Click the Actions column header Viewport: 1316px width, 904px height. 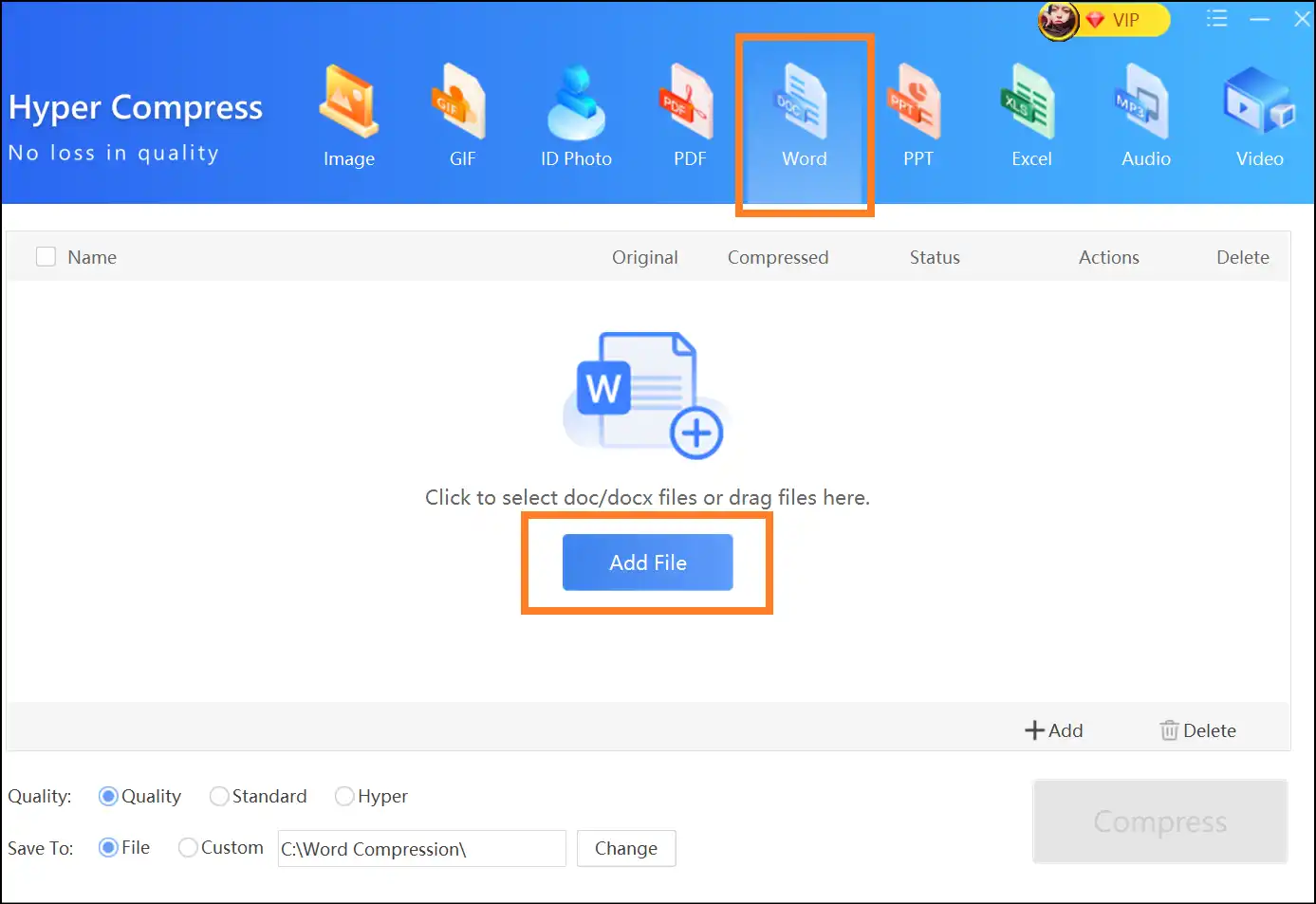pos(1109,257)
